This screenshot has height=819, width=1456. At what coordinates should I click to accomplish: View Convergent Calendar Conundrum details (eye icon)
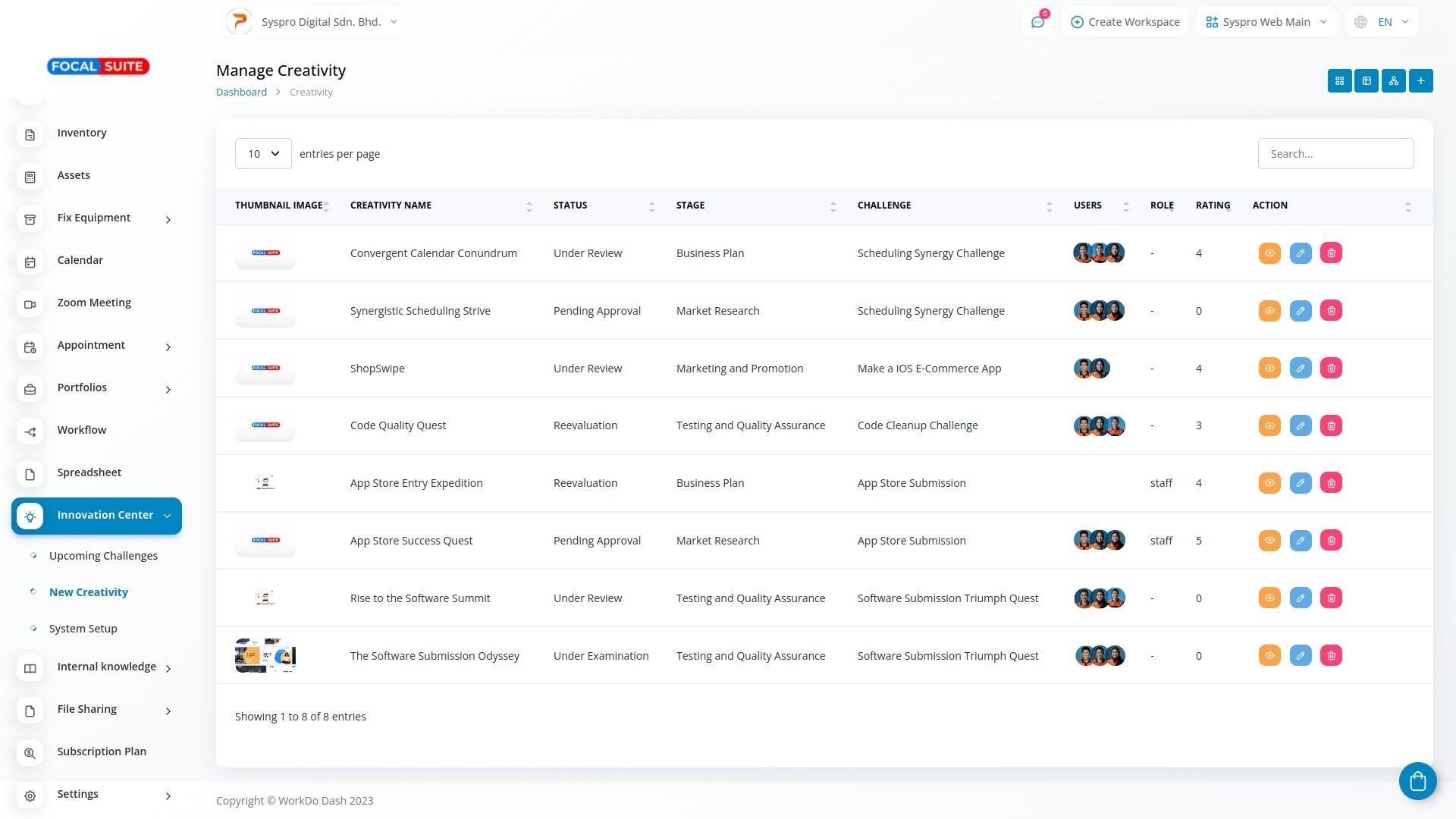1269,253
